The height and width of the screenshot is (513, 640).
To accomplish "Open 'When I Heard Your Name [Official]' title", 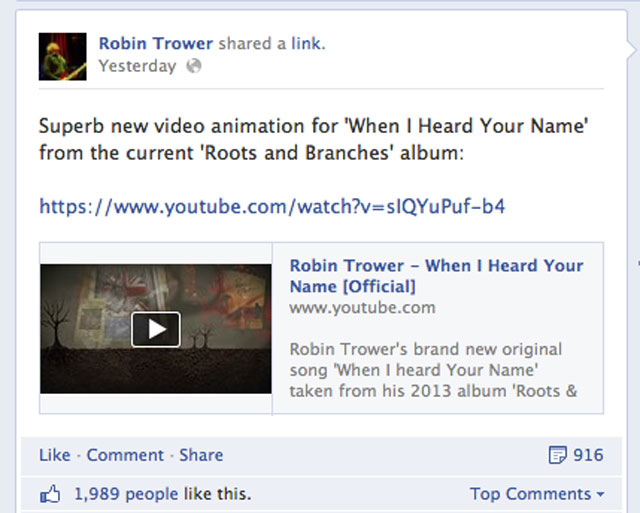I will [x=436, y=276].
